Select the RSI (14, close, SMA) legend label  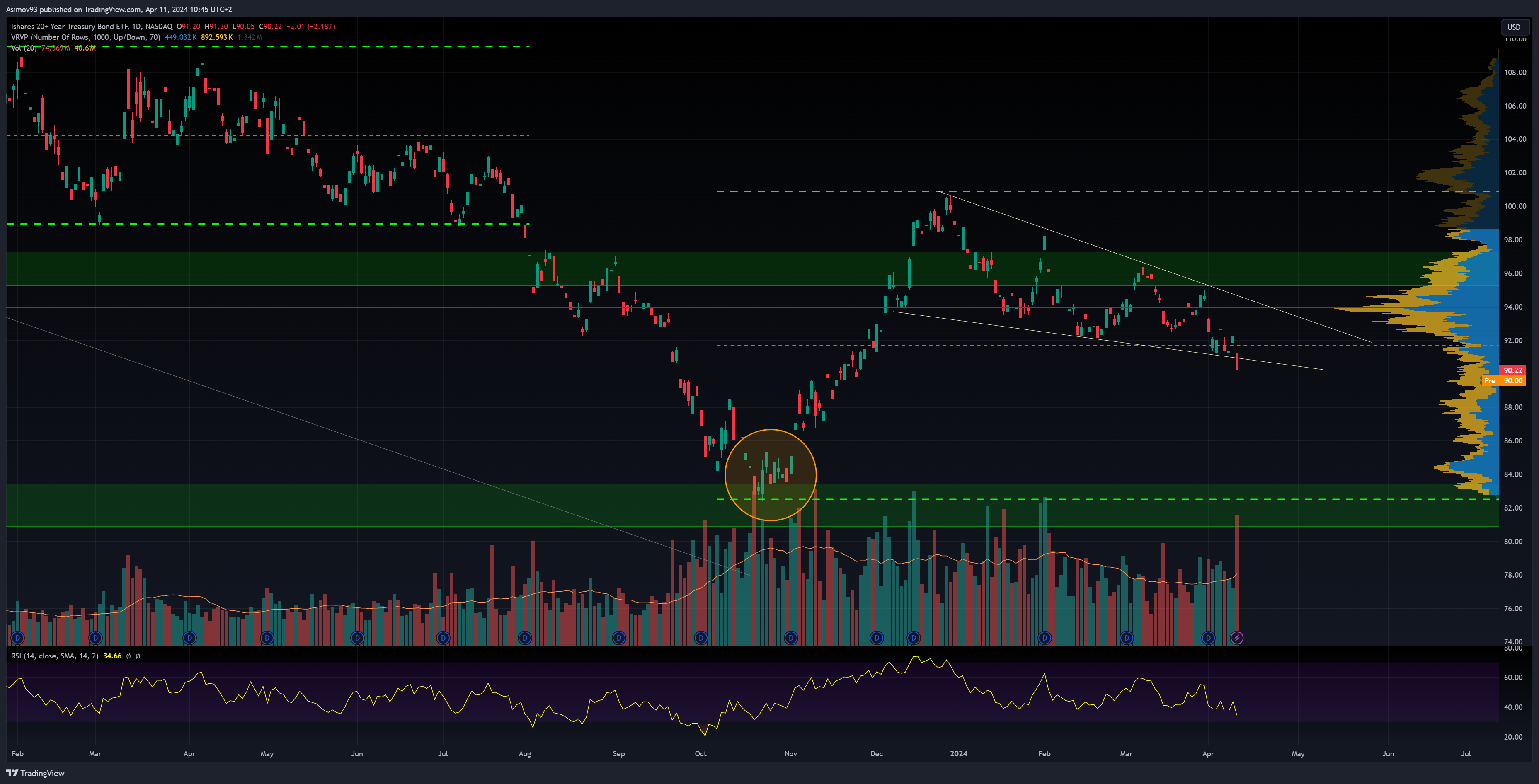(55, 656)
